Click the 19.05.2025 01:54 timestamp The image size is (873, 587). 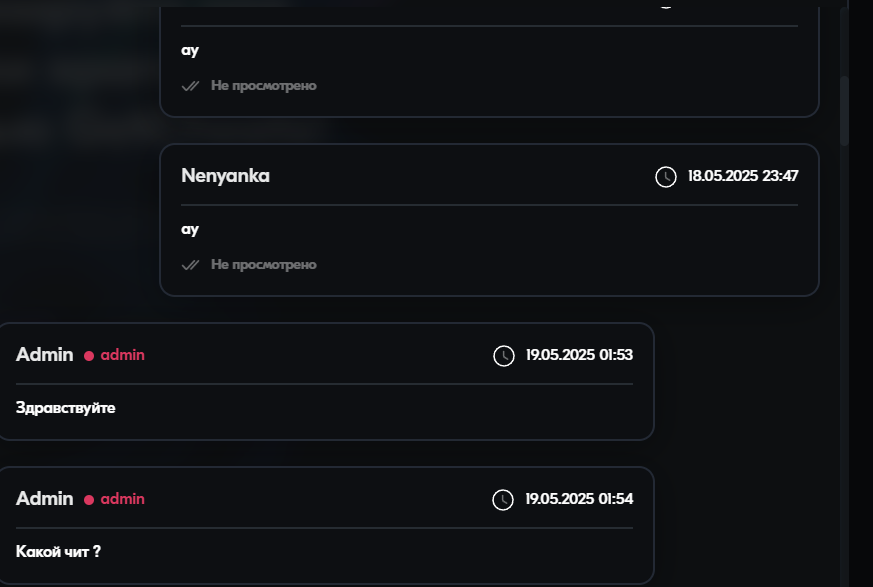tap(579, 499)
